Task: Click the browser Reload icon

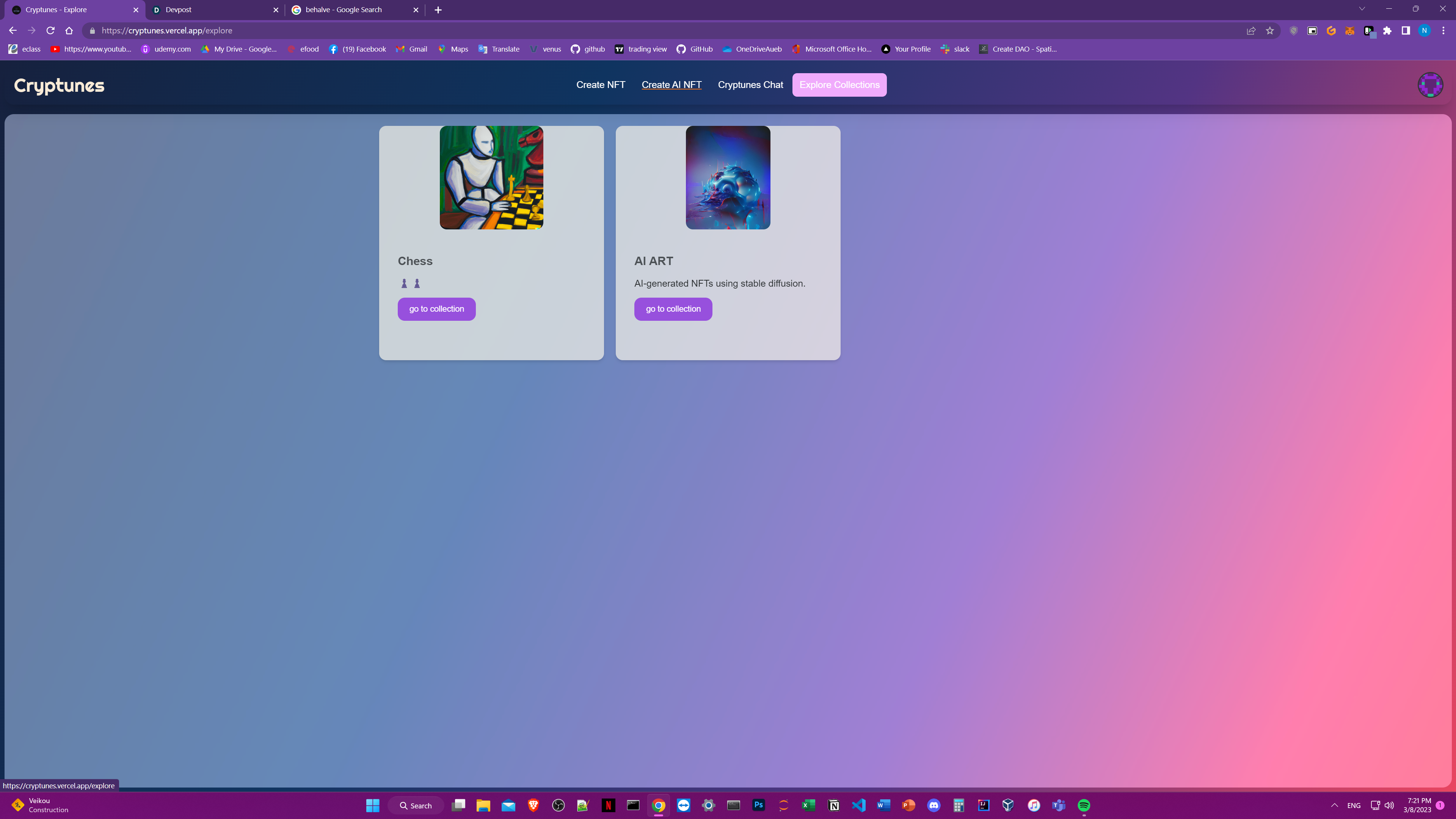Action: [x=50, y=30]
